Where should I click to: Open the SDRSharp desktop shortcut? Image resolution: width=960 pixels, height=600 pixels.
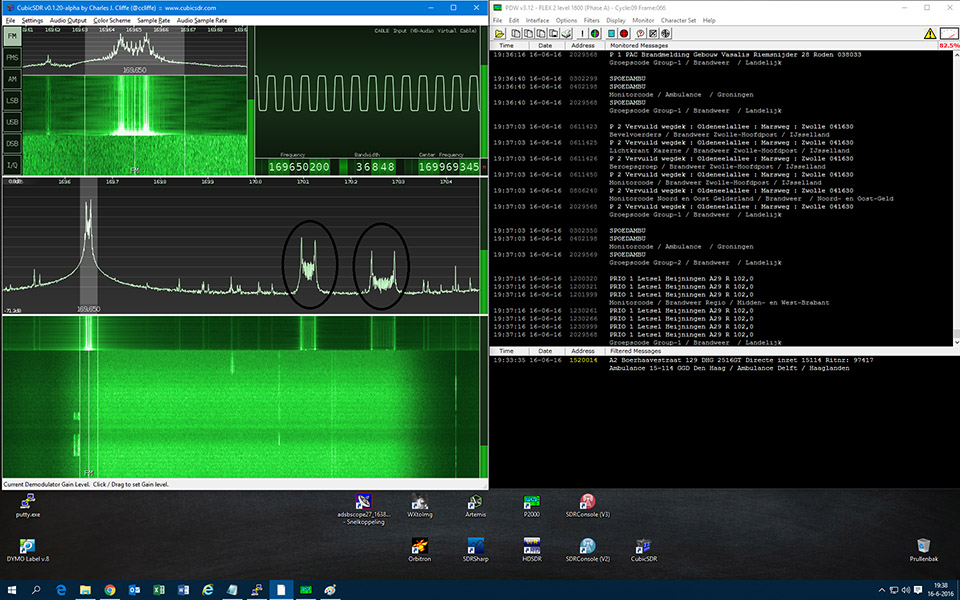click(476, 550)
